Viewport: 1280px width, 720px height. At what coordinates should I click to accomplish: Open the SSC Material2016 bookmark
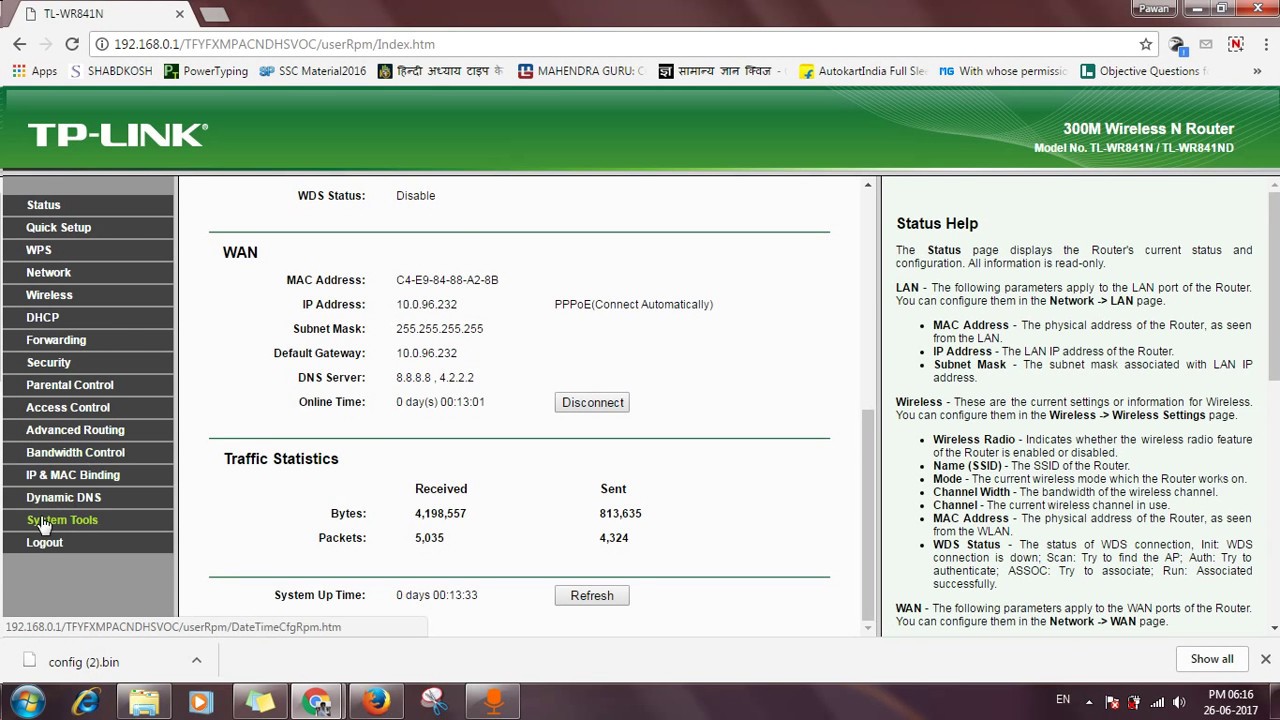point(313,71)
